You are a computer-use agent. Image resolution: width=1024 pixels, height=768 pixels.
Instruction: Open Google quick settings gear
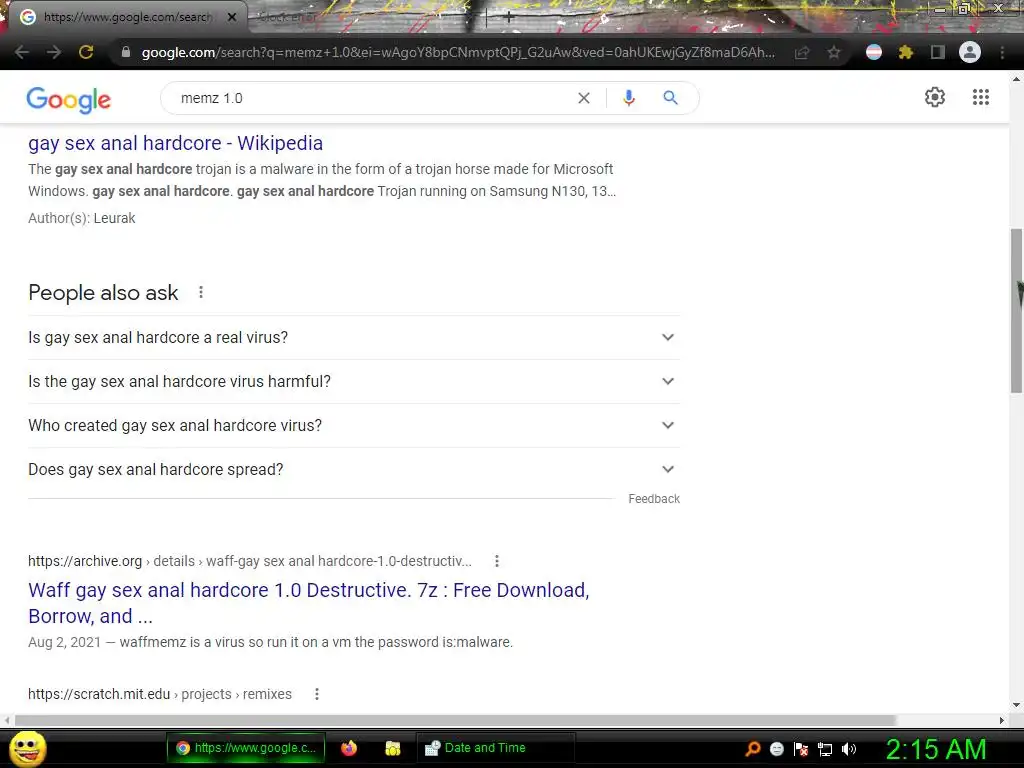935,97
